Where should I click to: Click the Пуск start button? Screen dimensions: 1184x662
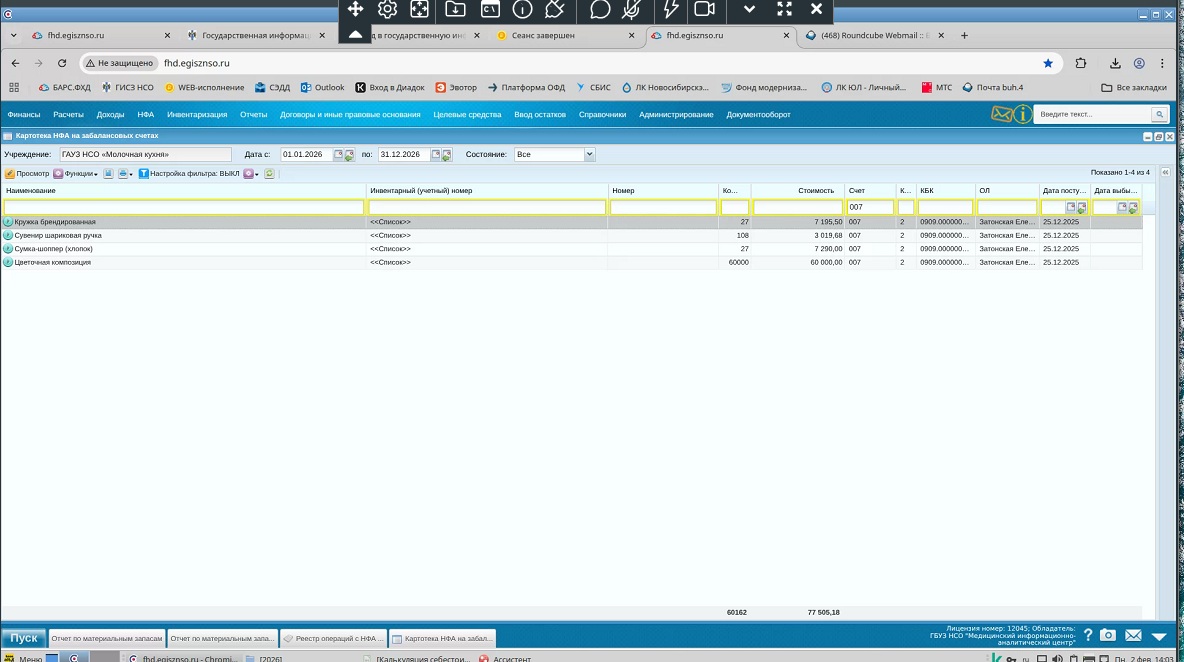23,638
